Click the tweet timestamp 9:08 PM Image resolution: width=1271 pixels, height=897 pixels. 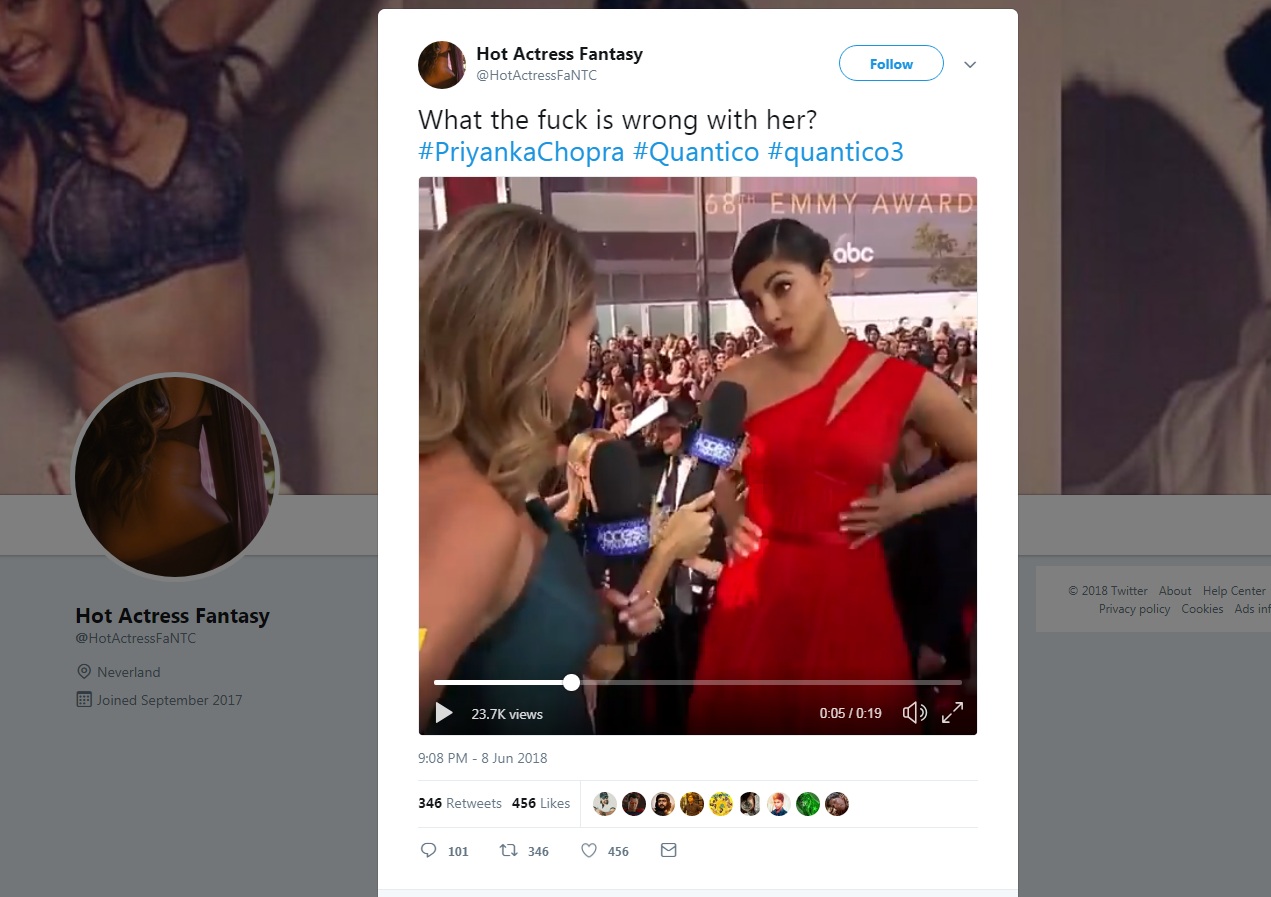point(483,758)
